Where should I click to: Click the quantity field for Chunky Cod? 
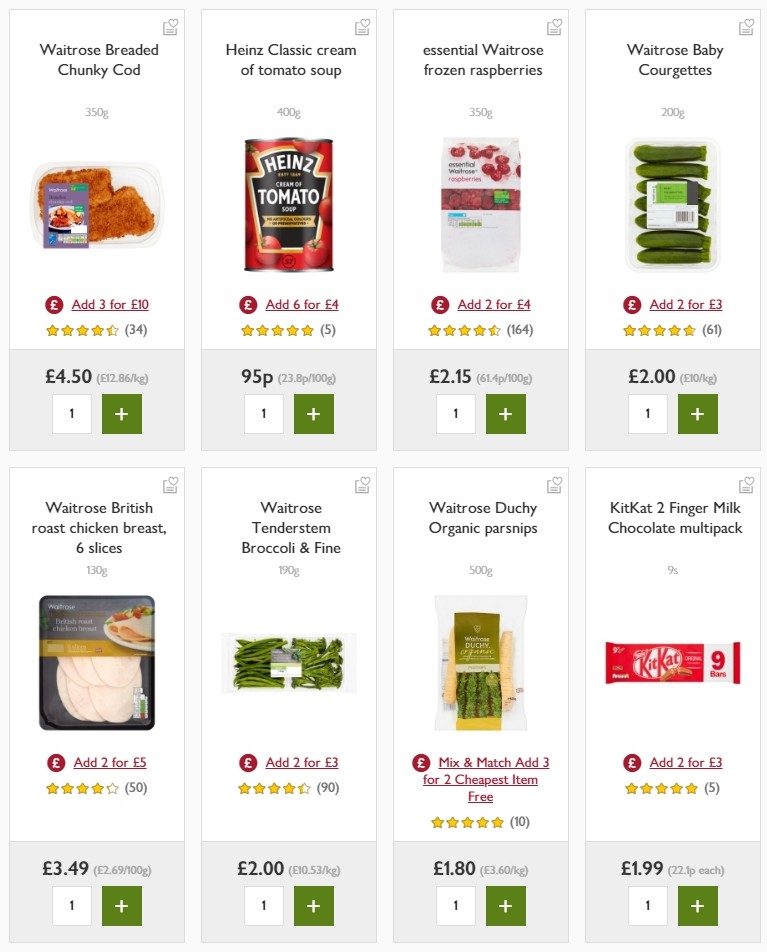click(x=72, y=413)
